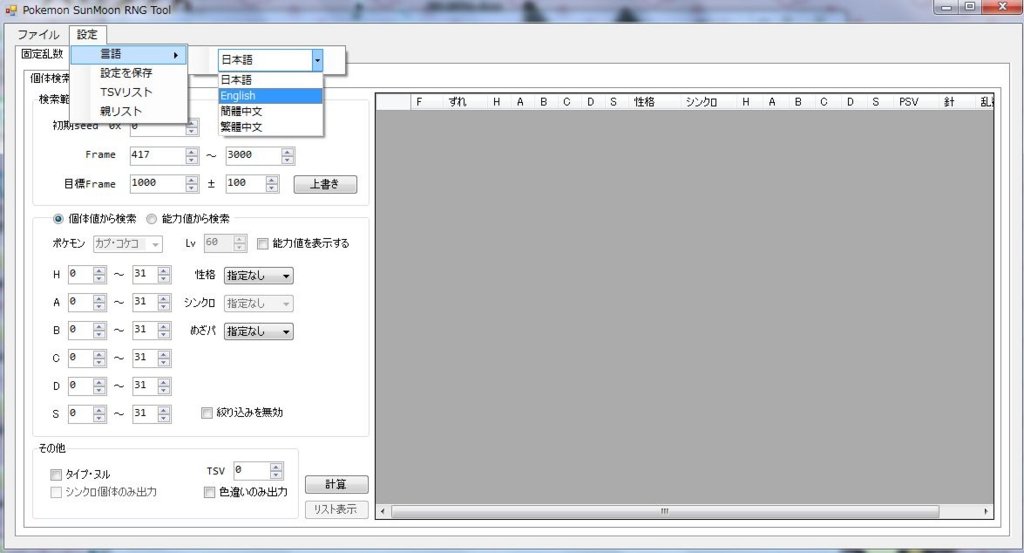Open the 性格 dropdown
The width and height of the screenshot is (1024, 553).
pos(259,276)
